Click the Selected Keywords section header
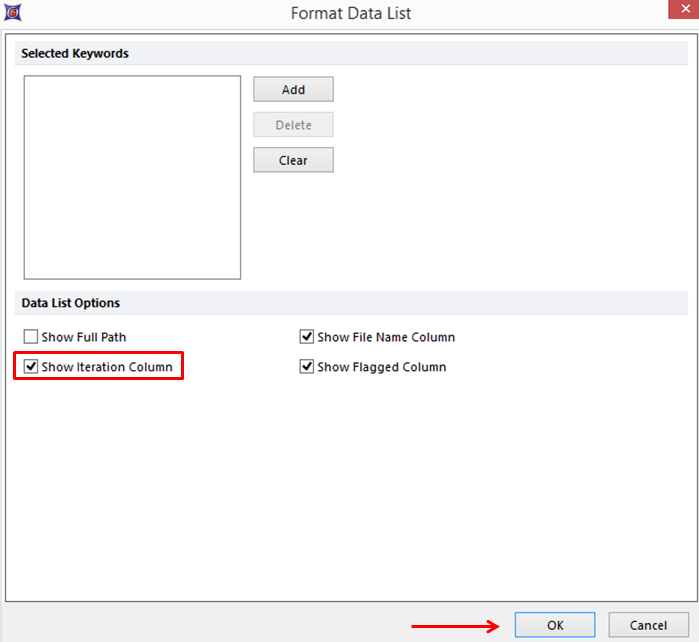 pyautogui.click(x=75, y=53)
